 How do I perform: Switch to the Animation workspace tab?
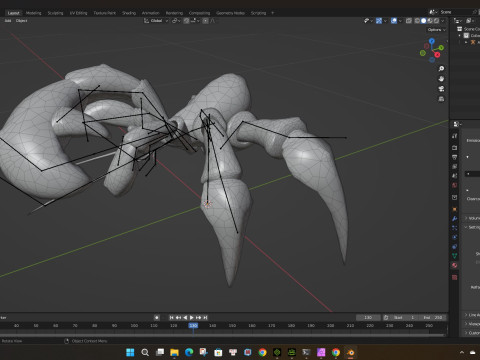point(151,13)
